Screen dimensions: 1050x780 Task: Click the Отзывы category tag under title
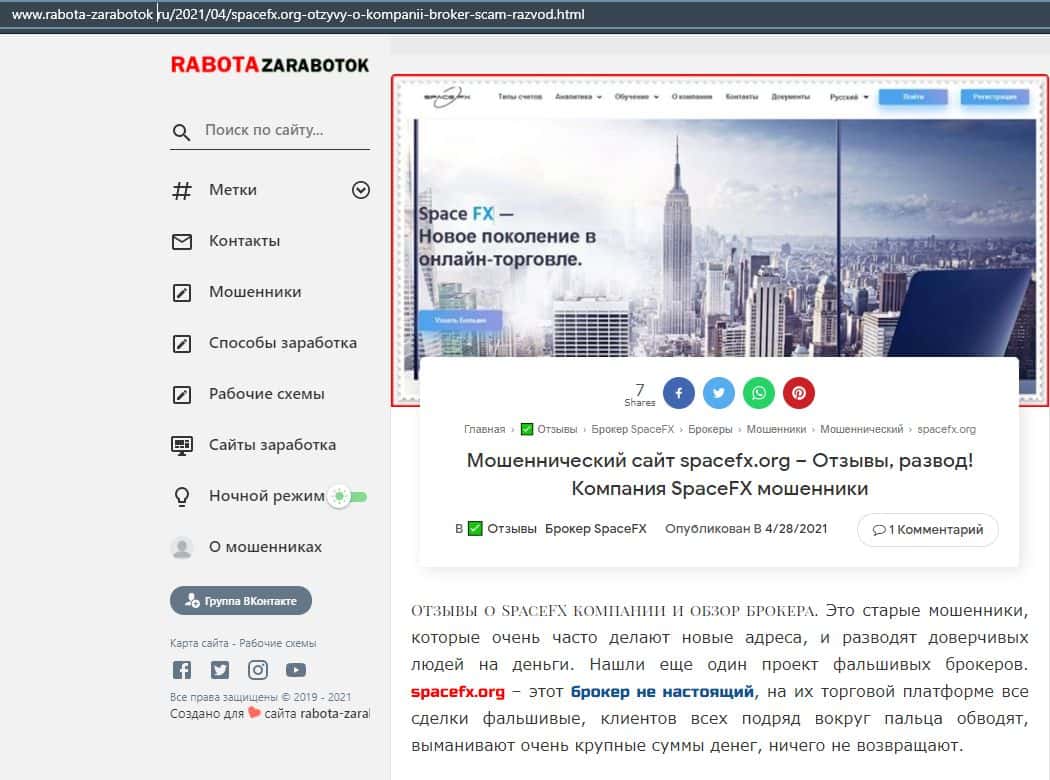512,529
